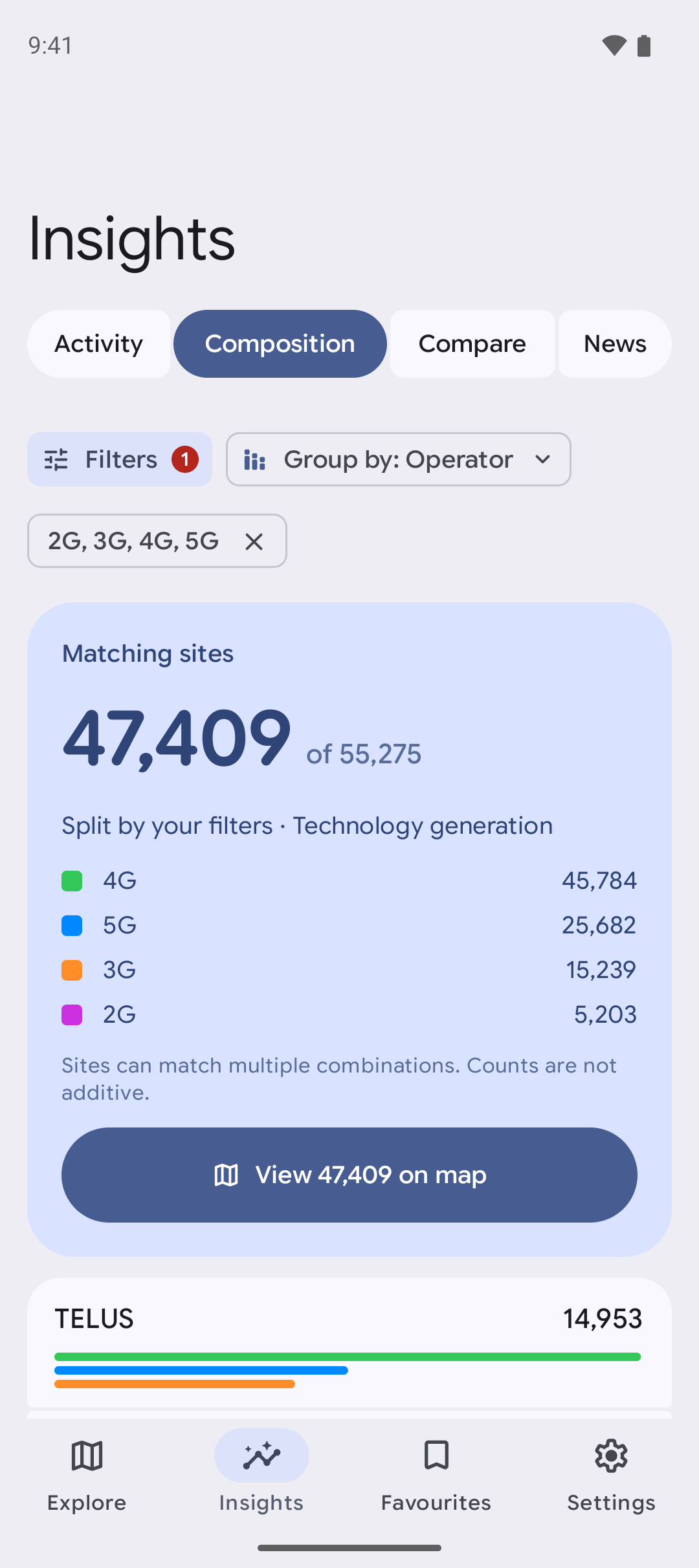Tap the TELUS blue 5G bar
This screenshot has height=1568, width=699.
tap(201, 1370)
